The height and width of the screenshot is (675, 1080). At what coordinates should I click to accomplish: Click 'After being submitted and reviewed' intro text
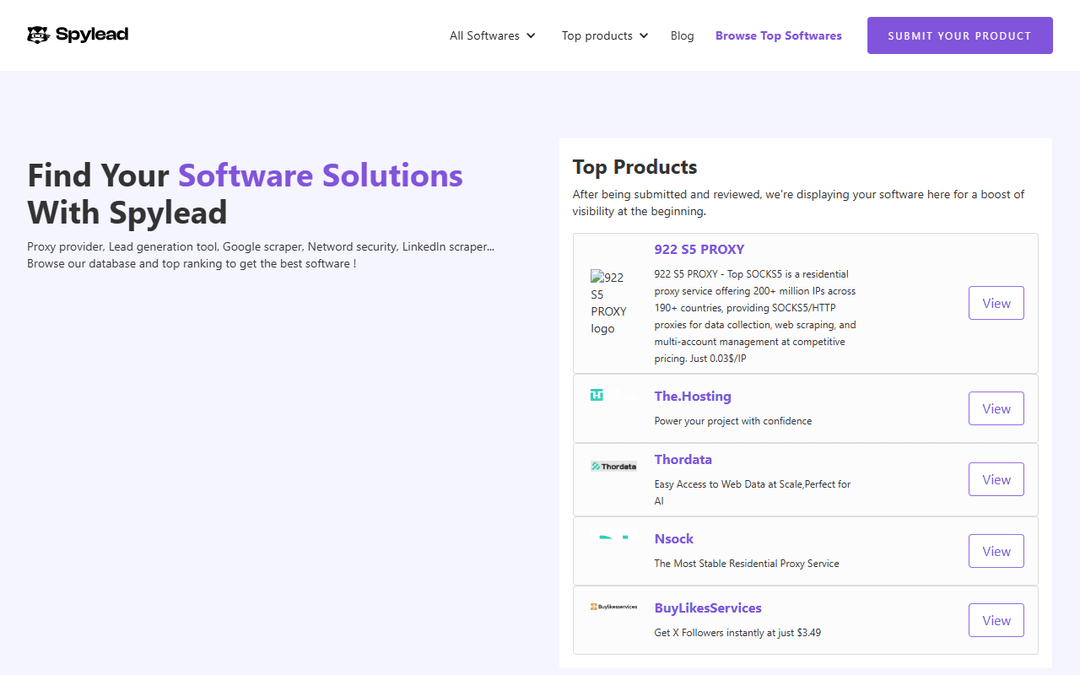coord(799,202)
